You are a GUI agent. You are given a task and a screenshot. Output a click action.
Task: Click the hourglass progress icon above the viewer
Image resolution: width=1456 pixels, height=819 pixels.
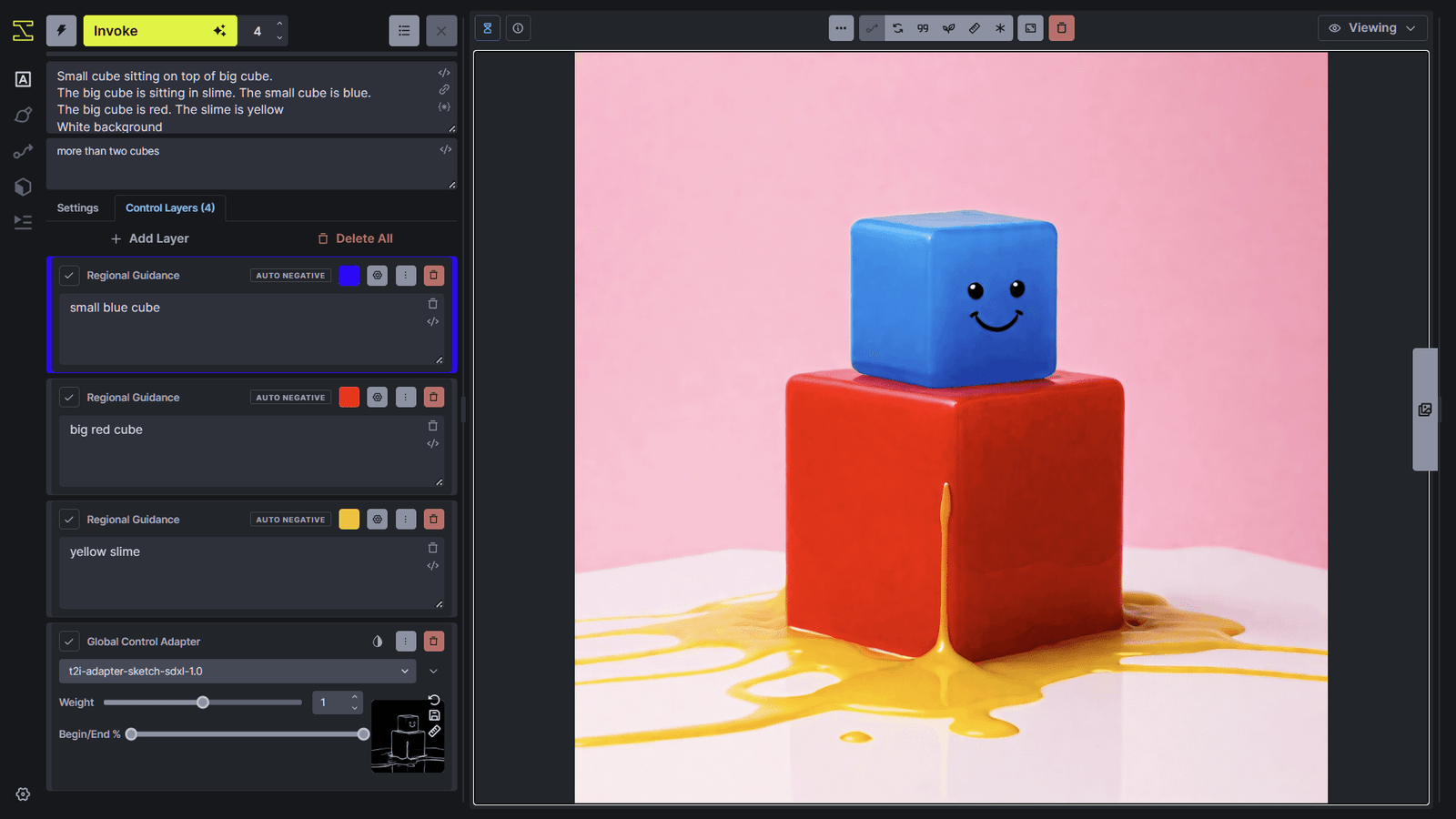[x=488, y=28]
